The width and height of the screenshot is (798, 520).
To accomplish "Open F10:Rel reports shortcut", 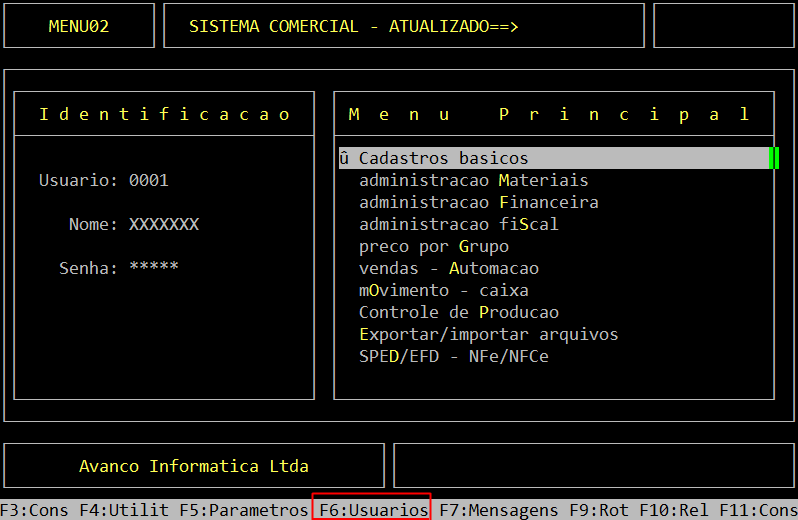I will click(674, 510).
